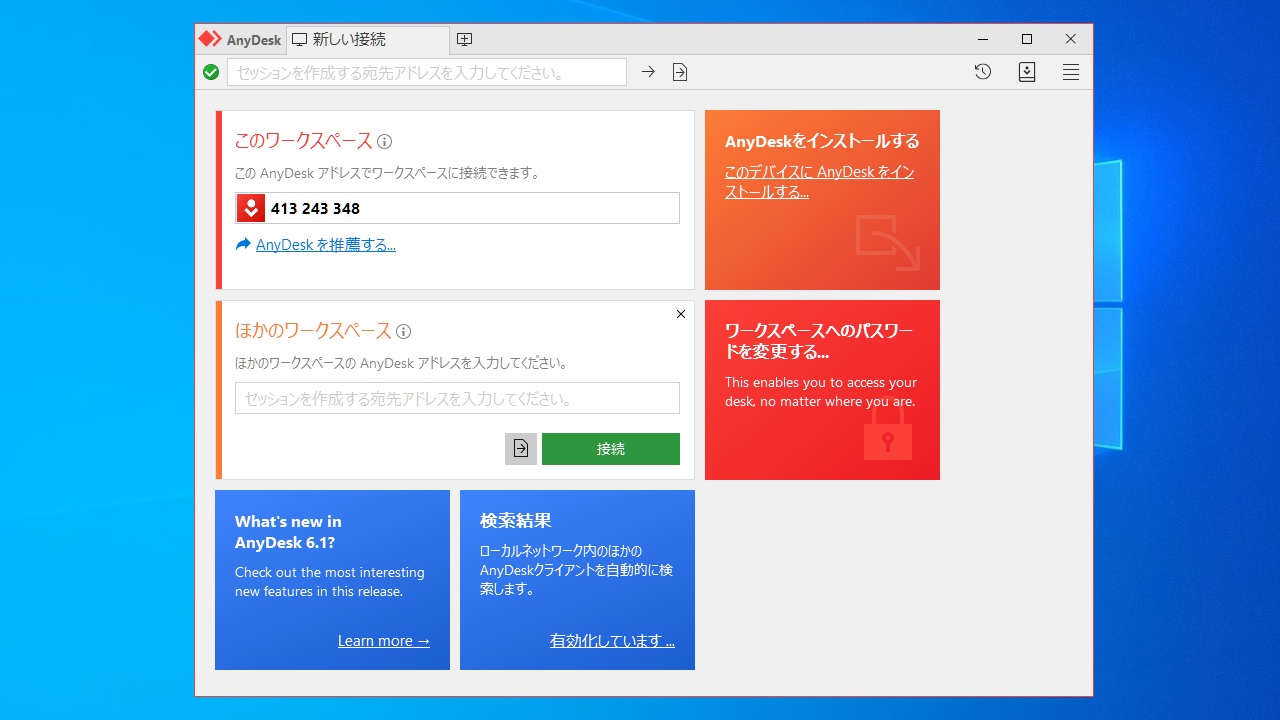
Task: Click the green connection status checkmark icon
Action: tap(211, 72)
